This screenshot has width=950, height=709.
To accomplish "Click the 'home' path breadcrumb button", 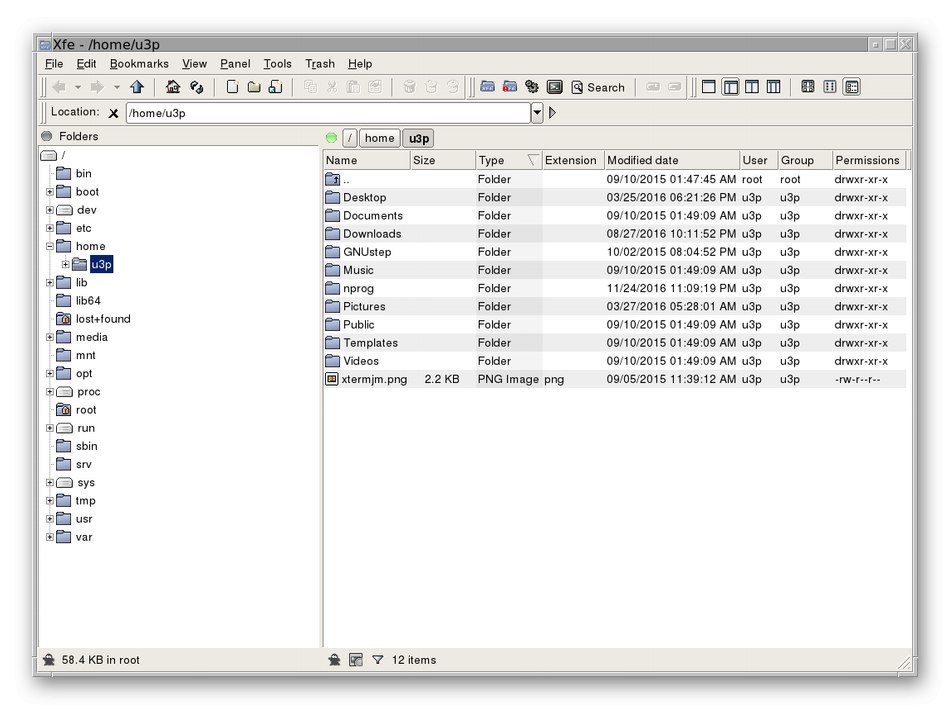I will pyautogui.click(x=379, y=138).
